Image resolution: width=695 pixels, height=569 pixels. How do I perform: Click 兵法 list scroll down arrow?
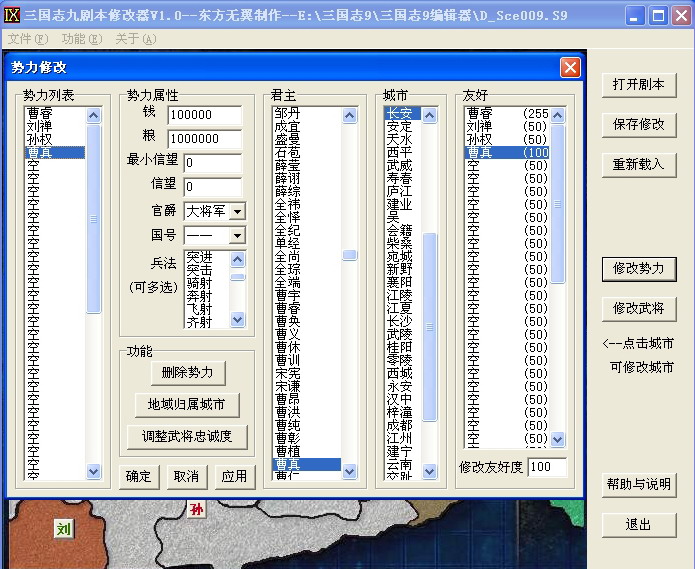coord(238,319)
